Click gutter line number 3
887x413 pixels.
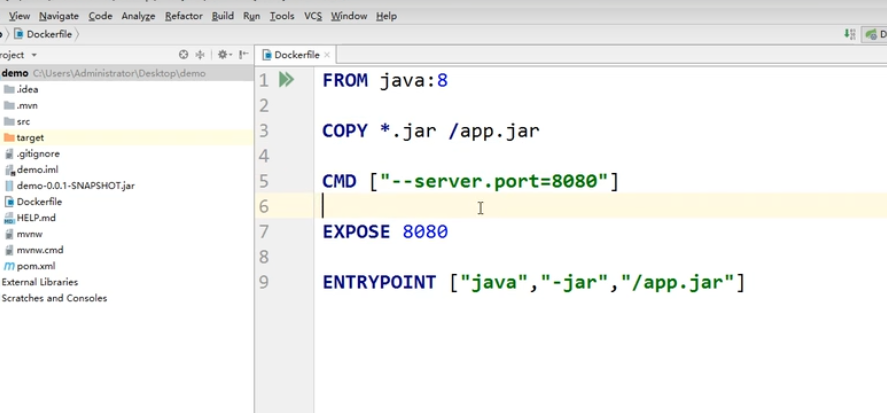point(264,131)
